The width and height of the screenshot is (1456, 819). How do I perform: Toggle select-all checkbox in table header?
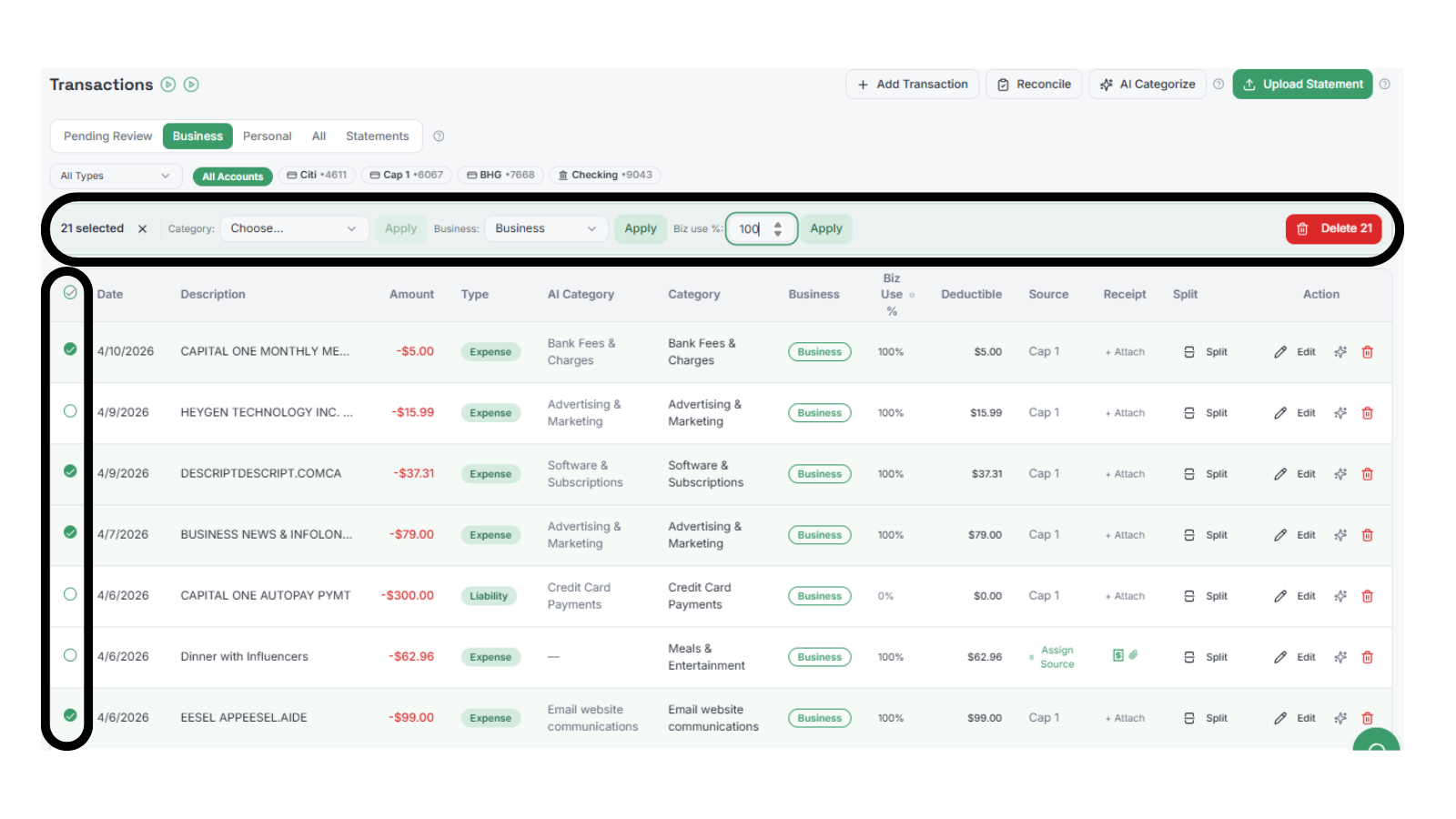(x=70, y=293)
